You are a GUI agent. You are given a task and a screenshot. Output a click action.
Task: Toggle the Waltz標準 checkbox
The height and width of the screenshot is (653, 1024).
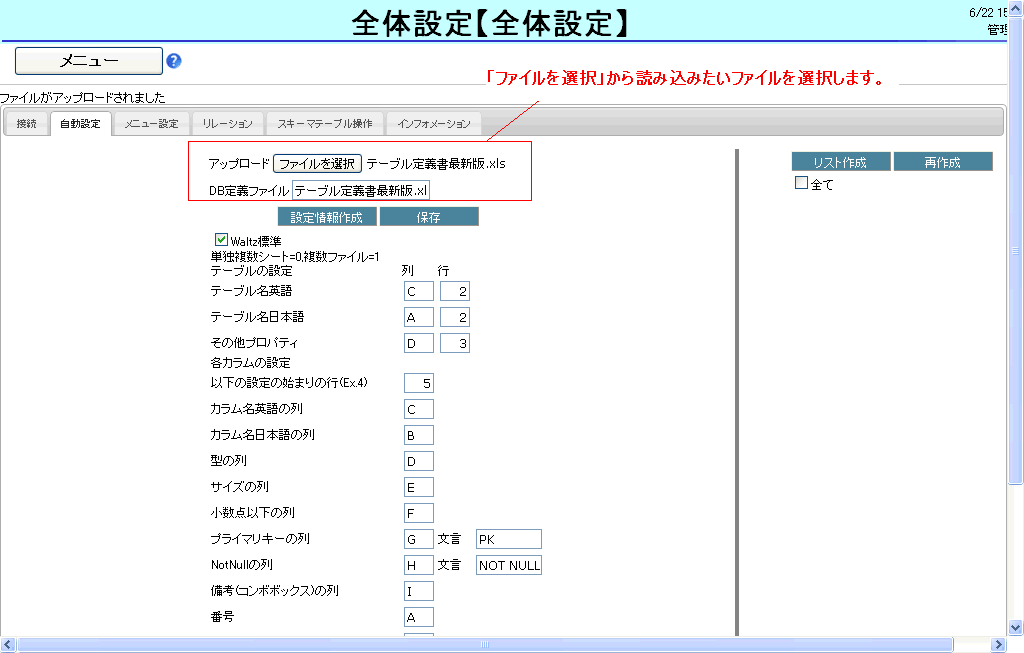(x=221, y=240)
